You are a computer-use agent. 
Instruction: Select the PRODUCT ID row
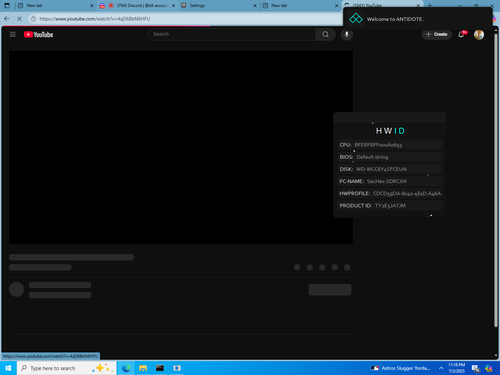pos(390,206)
